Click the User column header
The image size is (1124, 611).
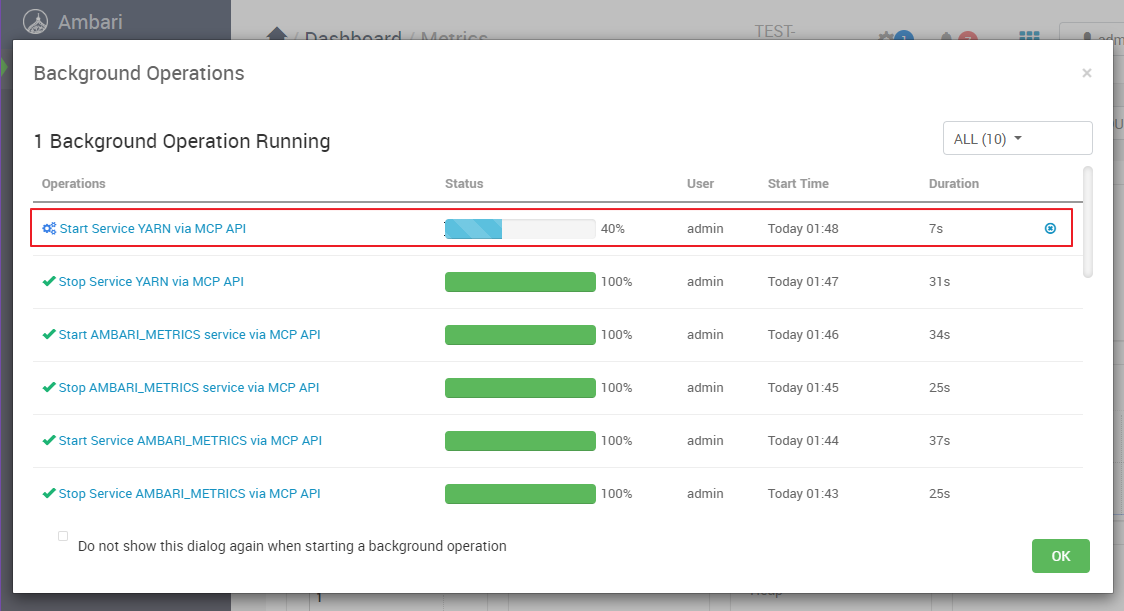[x=700, y=184]
